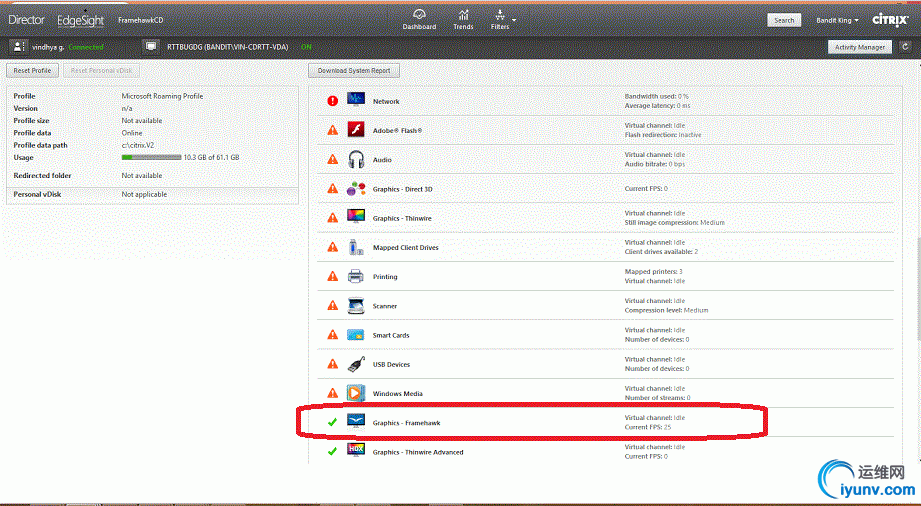Click the Graphics - Thinwire monitor icon
921x506 pixels.
(x=356, y=217)
